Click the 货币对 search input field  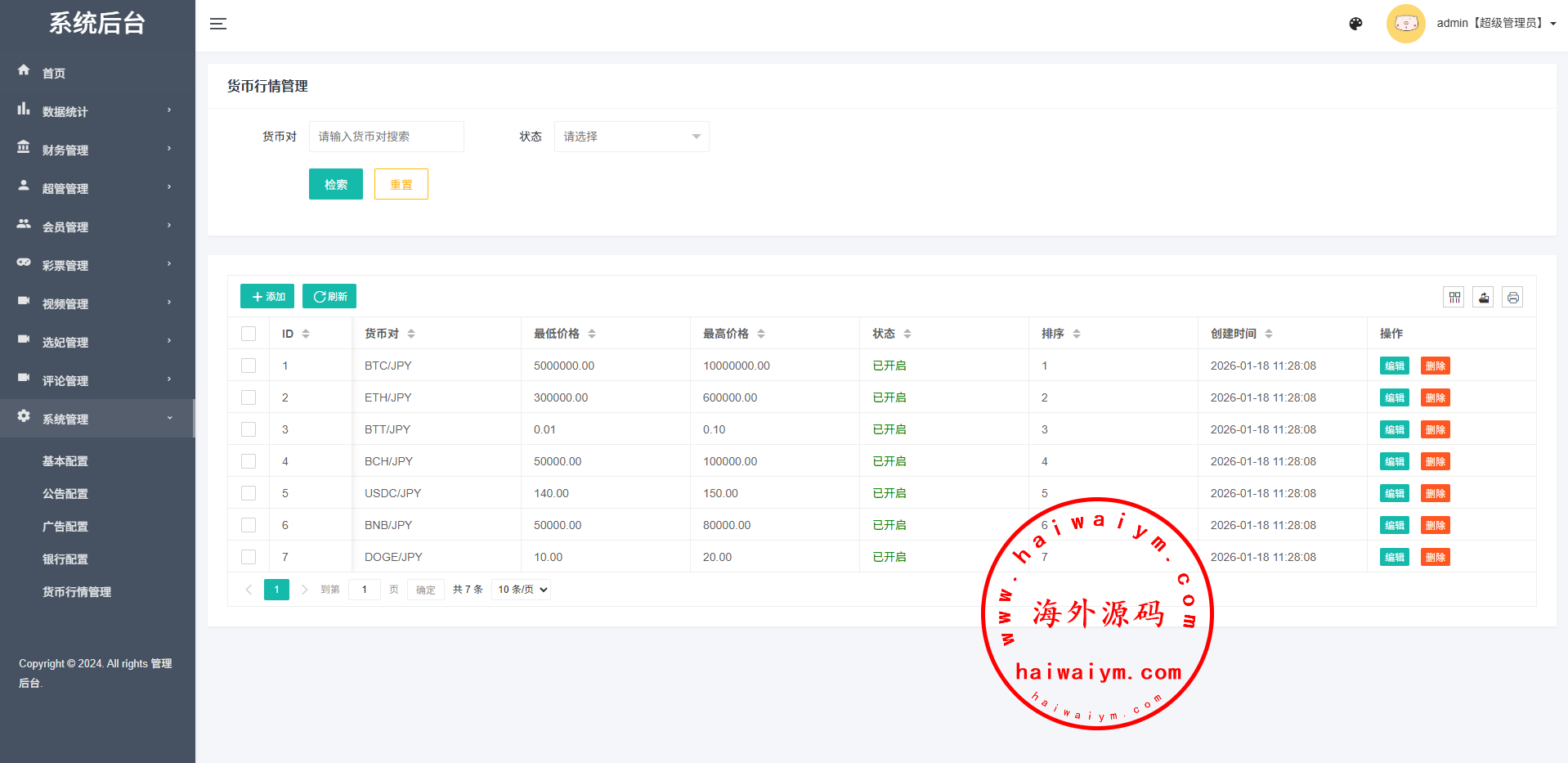click(386, 137)
